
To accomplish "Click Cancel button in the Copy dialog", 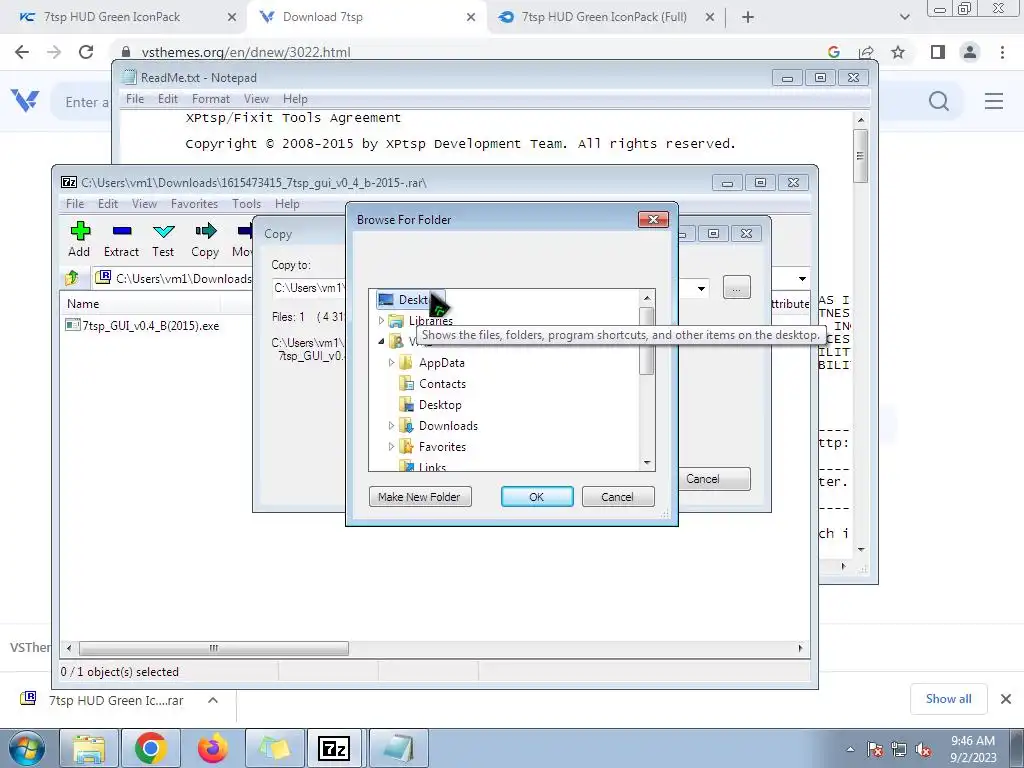I will [714, 479].
